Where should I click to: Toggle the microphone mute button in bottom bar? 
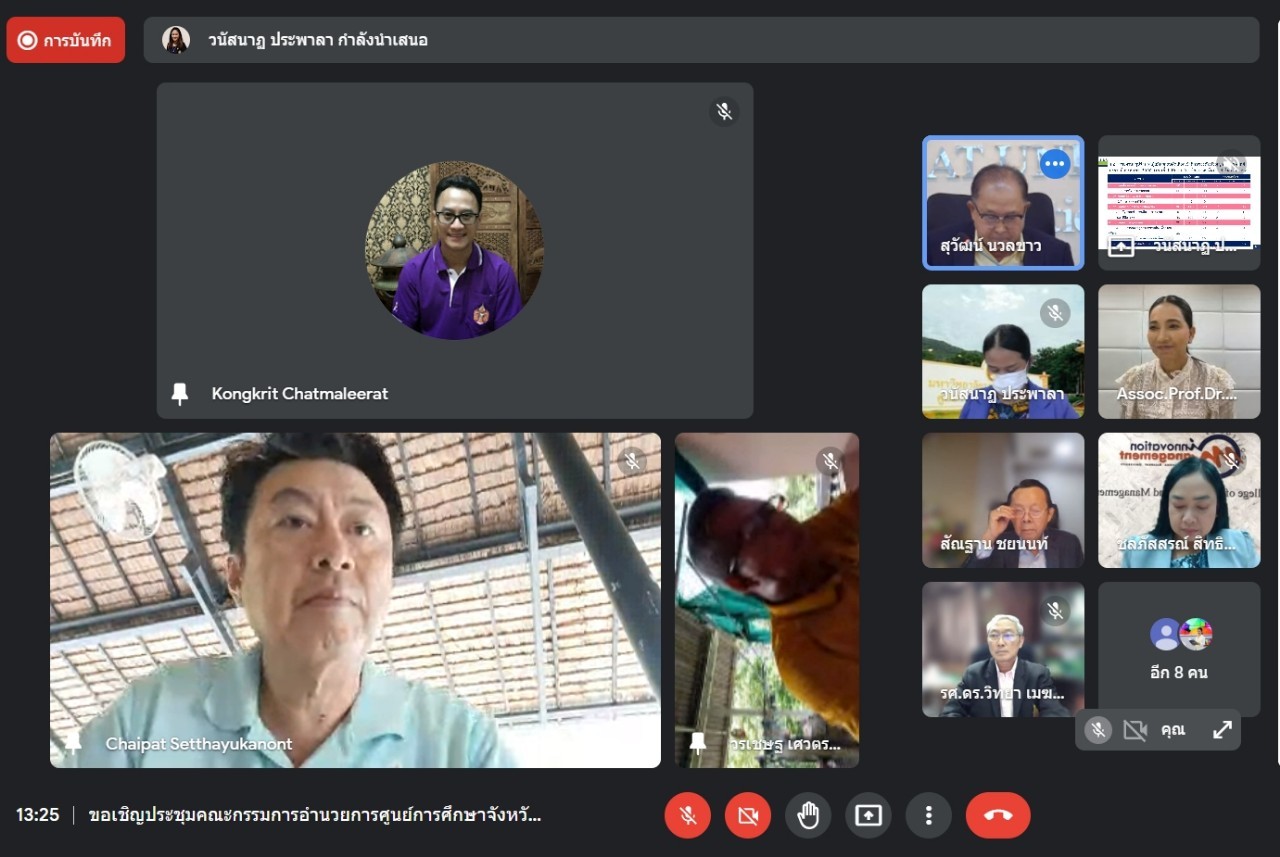pyautogui.click(x=688, y=816)
